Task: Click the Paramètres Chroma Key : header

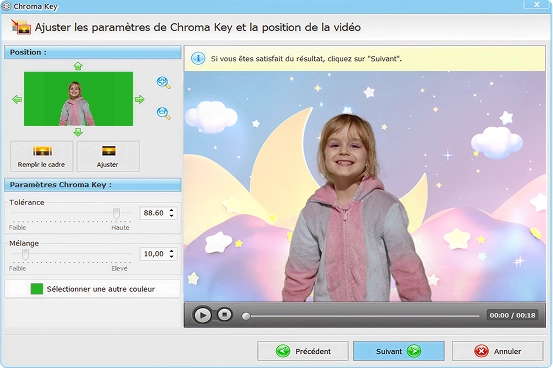Action: click(93, 185)
